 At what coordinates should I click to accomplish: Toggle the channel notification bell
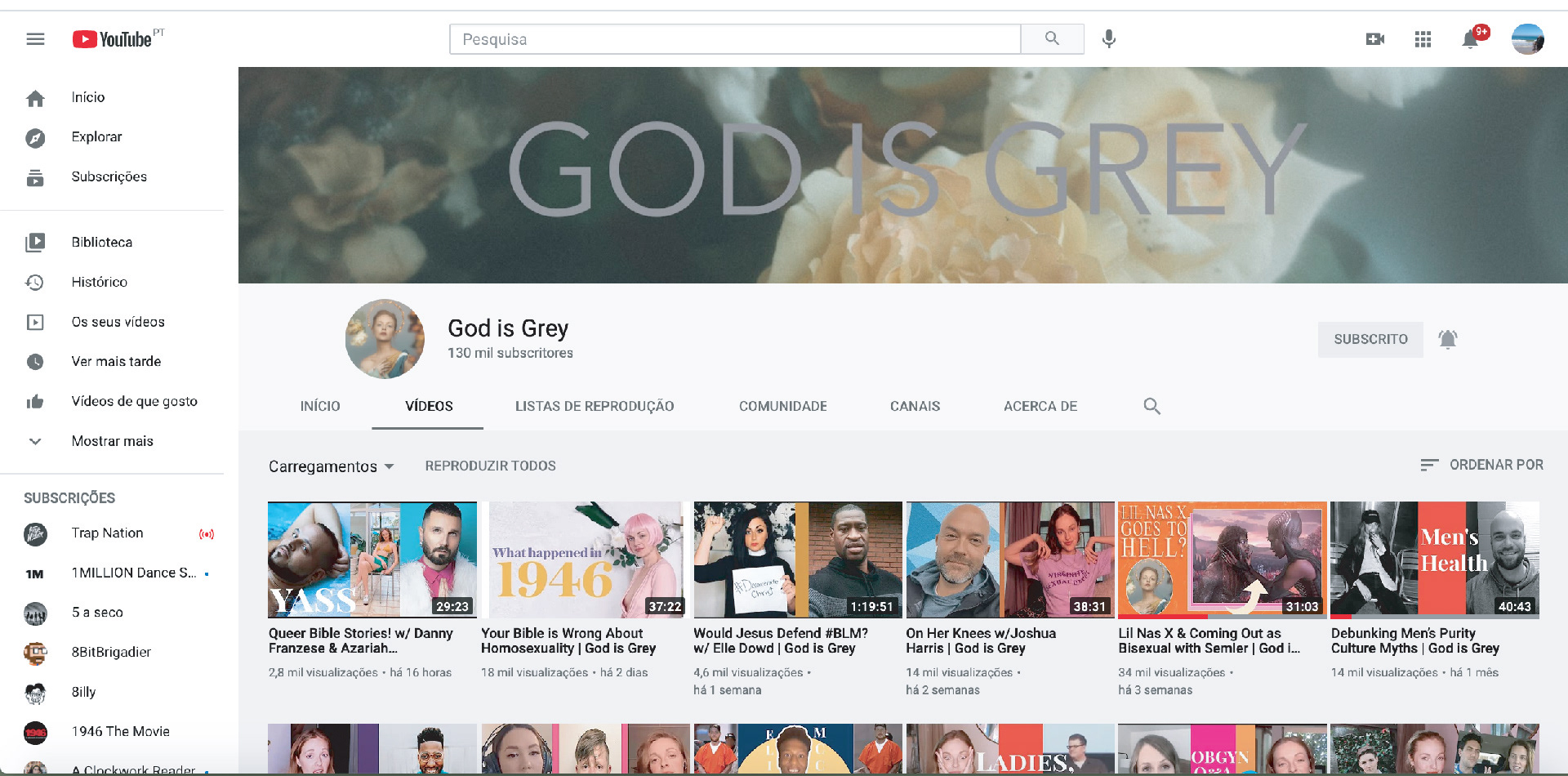point(1447,339)
